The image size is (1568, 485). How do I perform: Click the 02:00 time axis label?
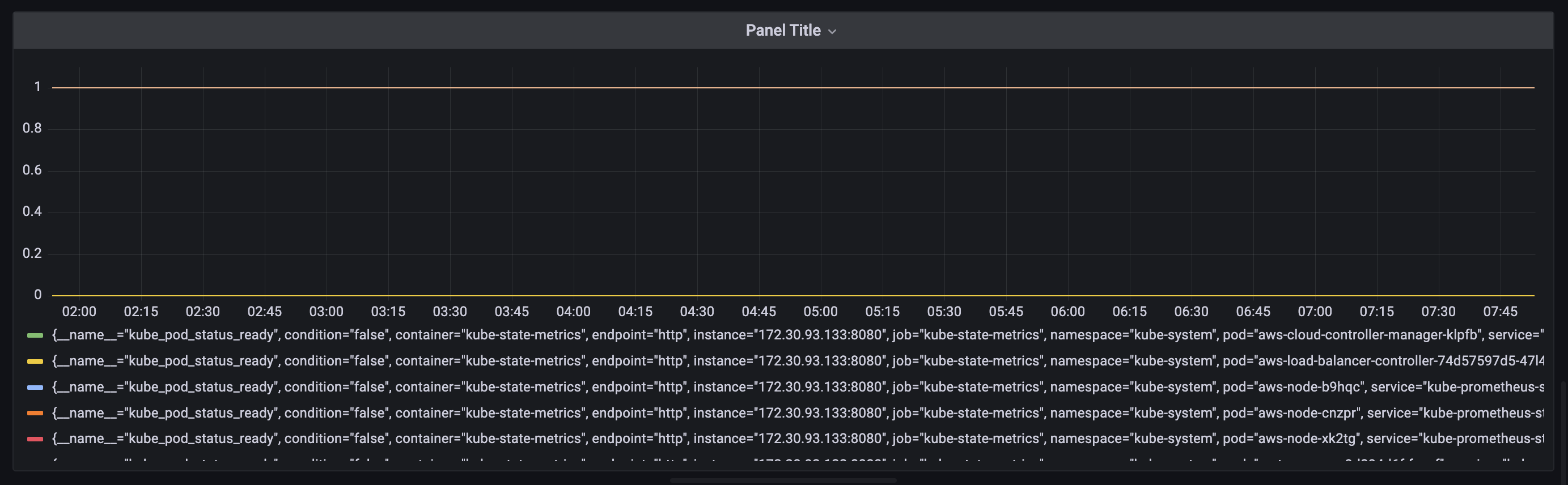79,312
